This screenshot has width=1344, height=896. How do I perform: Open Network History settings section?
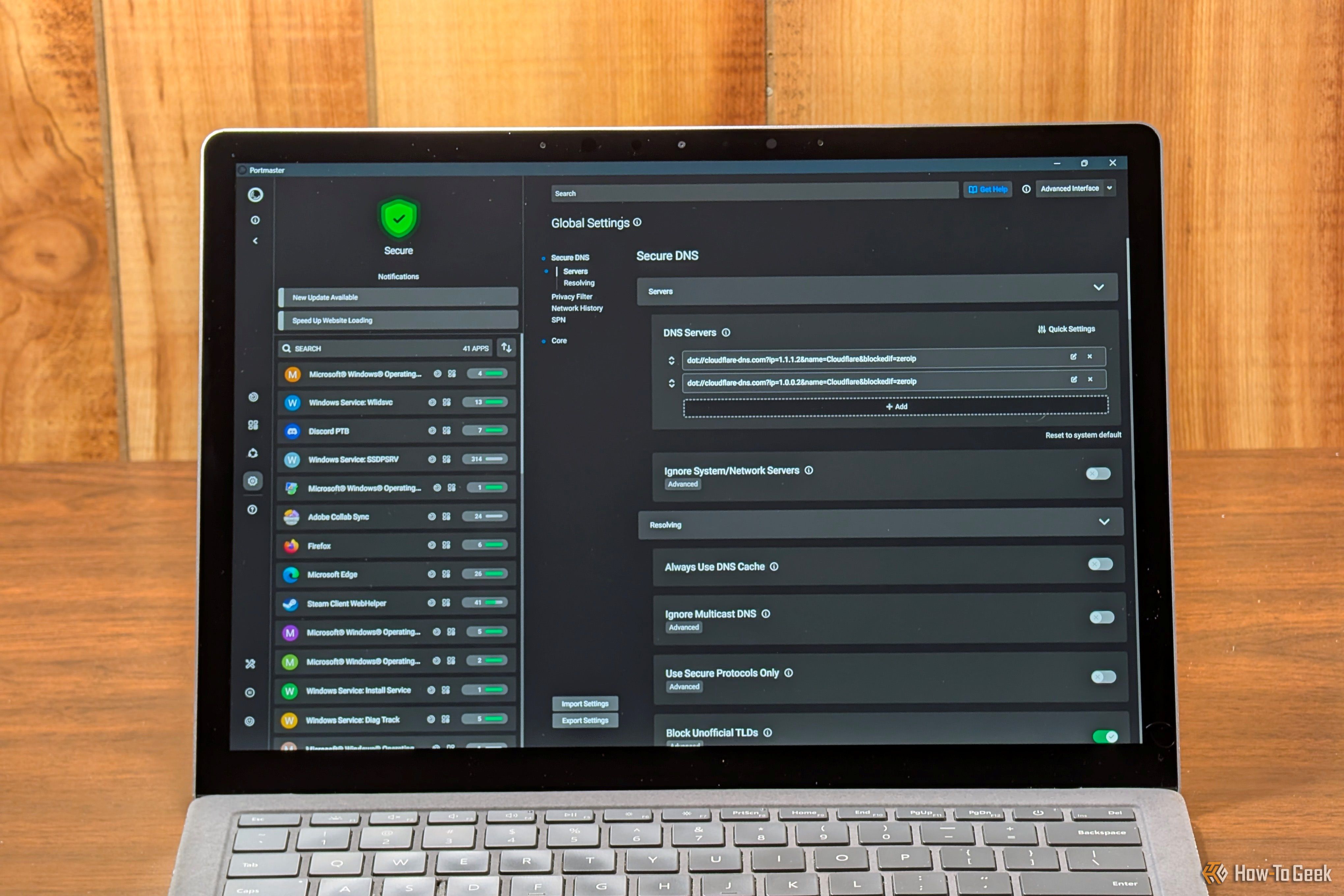pos(576,308)
